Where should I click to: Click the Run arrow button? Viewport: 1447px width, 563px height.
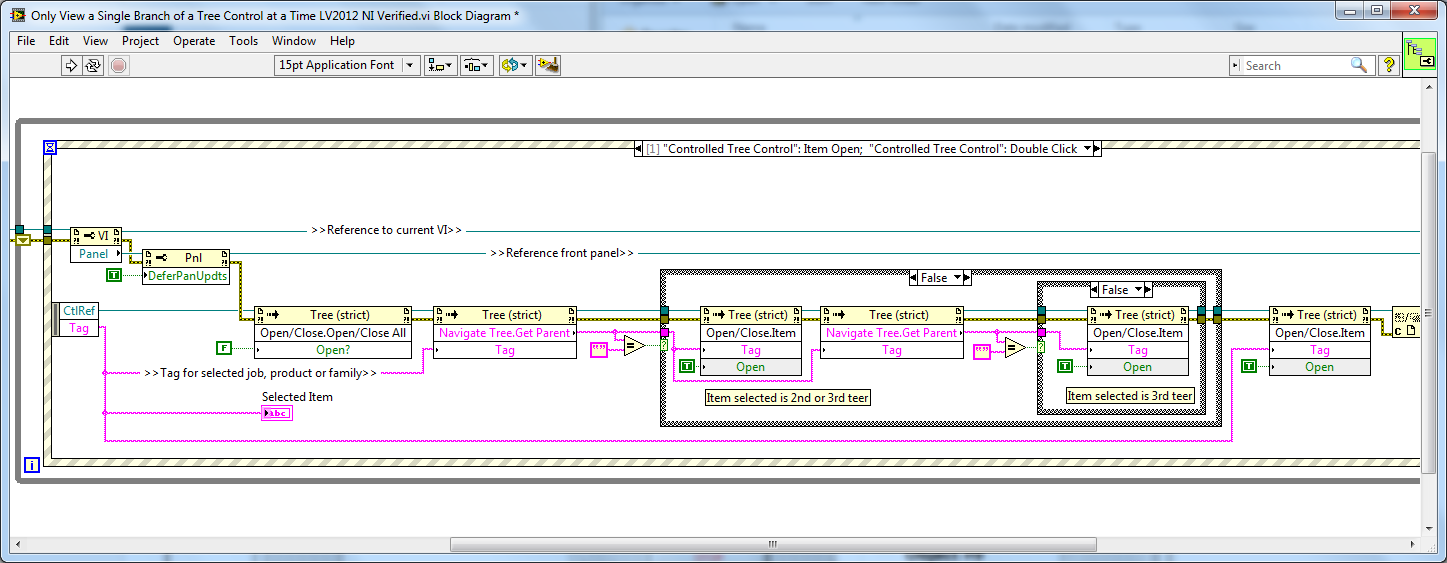point(71,65)
